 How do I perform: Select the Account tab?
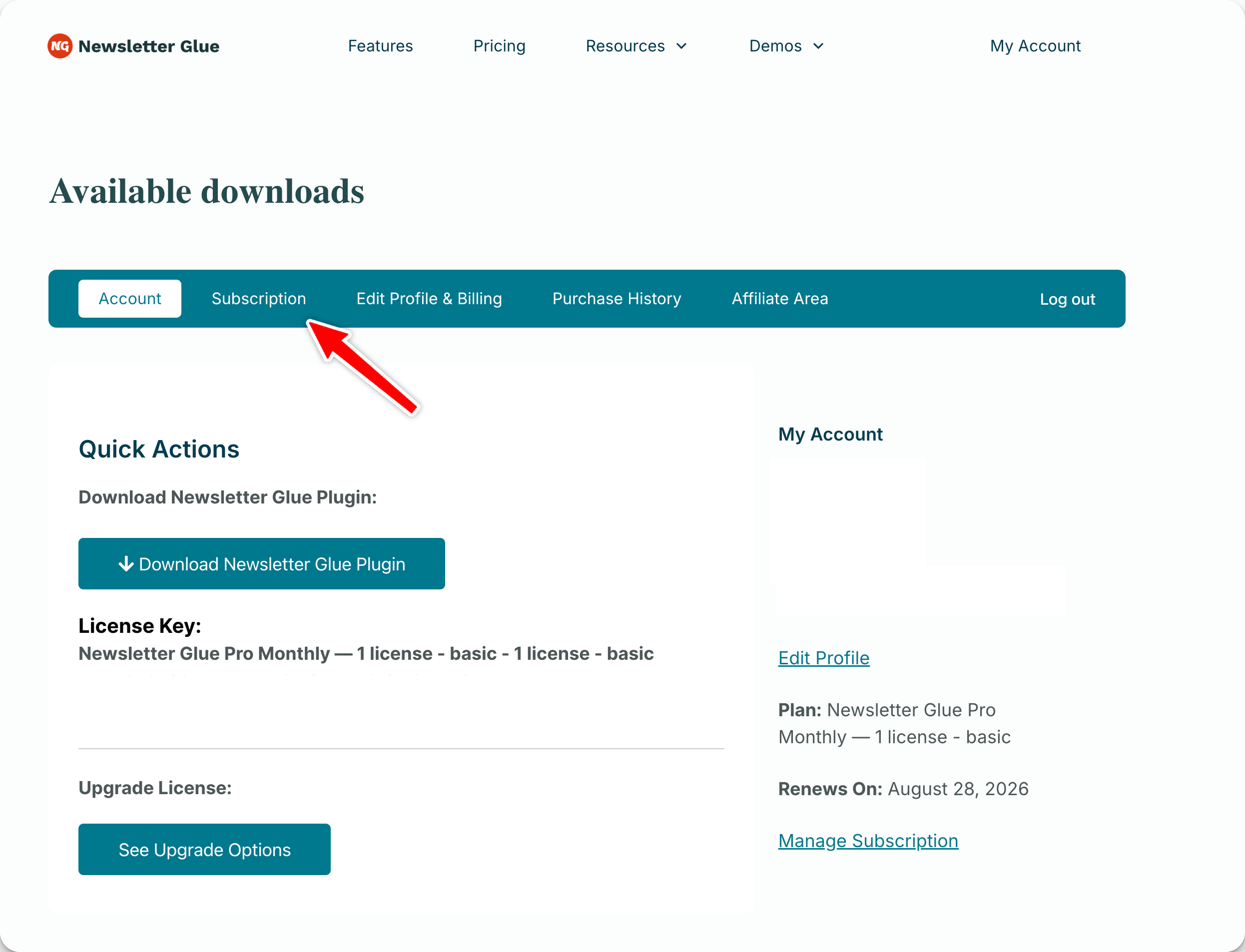(x=130, y=299)
